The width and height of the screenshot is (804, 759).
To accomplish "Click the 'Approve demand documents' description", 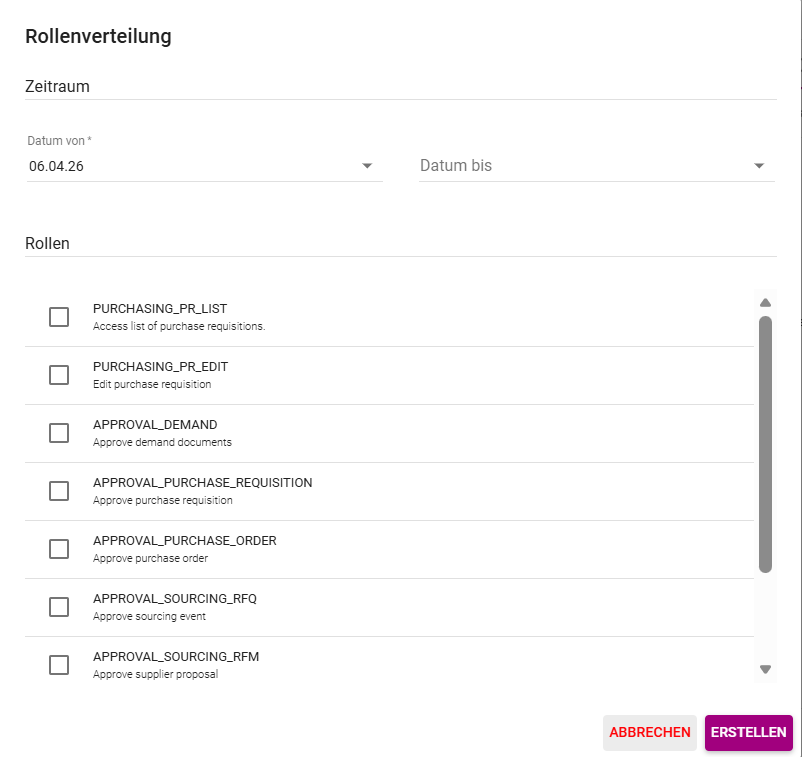I will point(162,442).
